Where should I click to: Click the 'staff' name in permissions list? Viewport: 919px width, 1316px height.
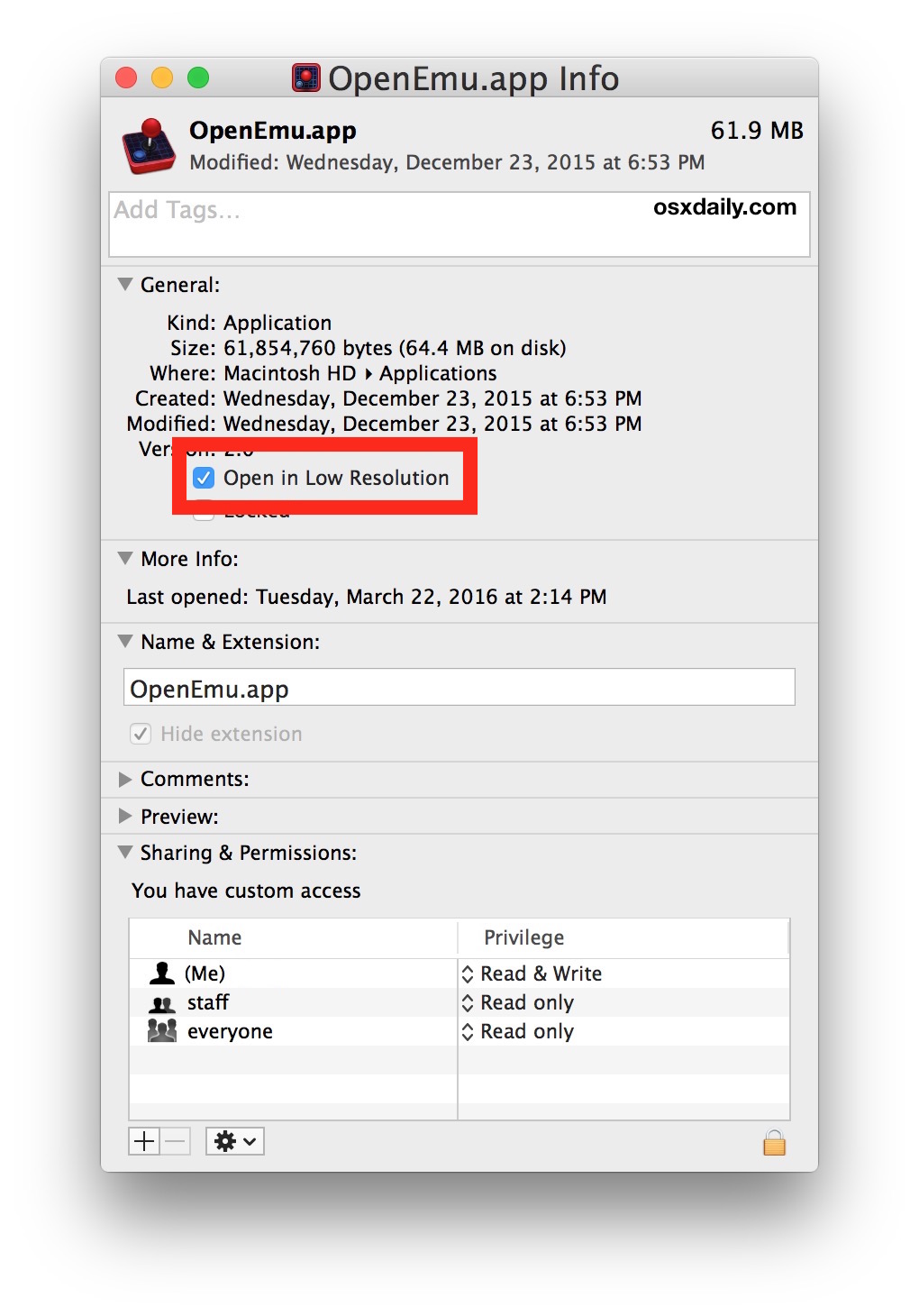pyautogui.click(x=208, y=1002)
